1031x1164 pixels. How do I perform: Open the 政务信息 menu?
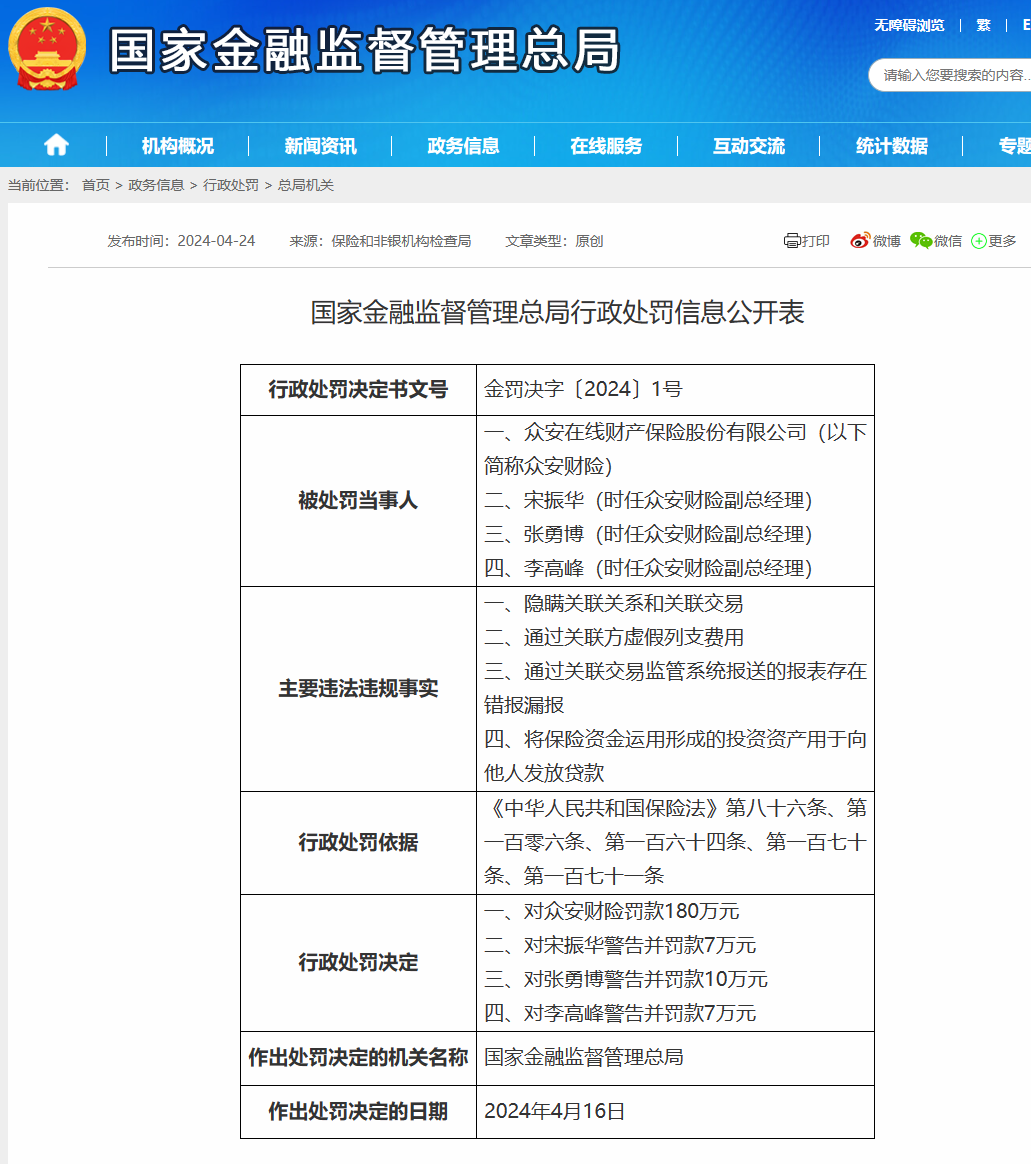click(463, 146)
